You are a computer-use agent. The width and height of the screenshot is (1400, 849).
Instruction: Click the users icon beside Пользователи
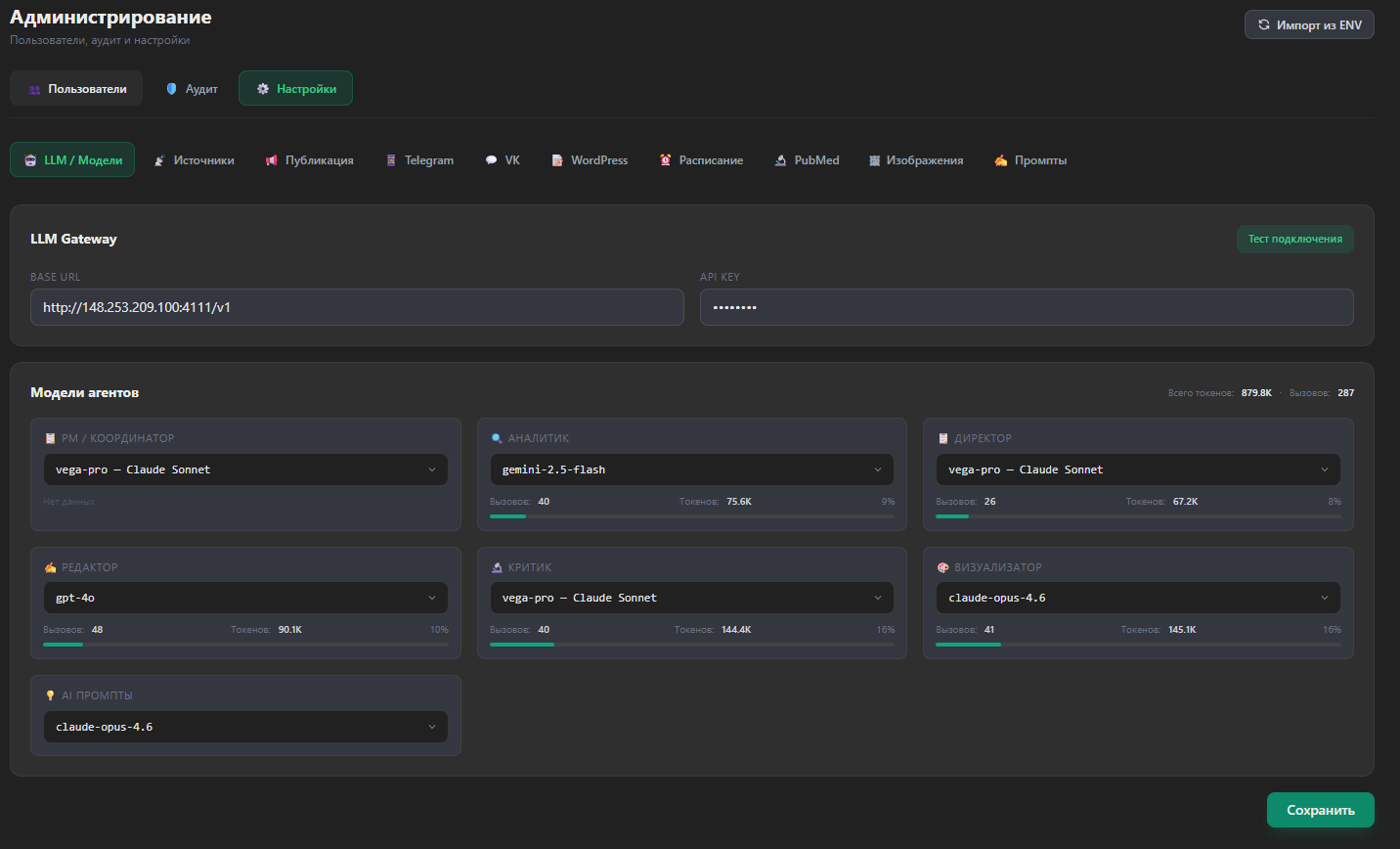35,89
